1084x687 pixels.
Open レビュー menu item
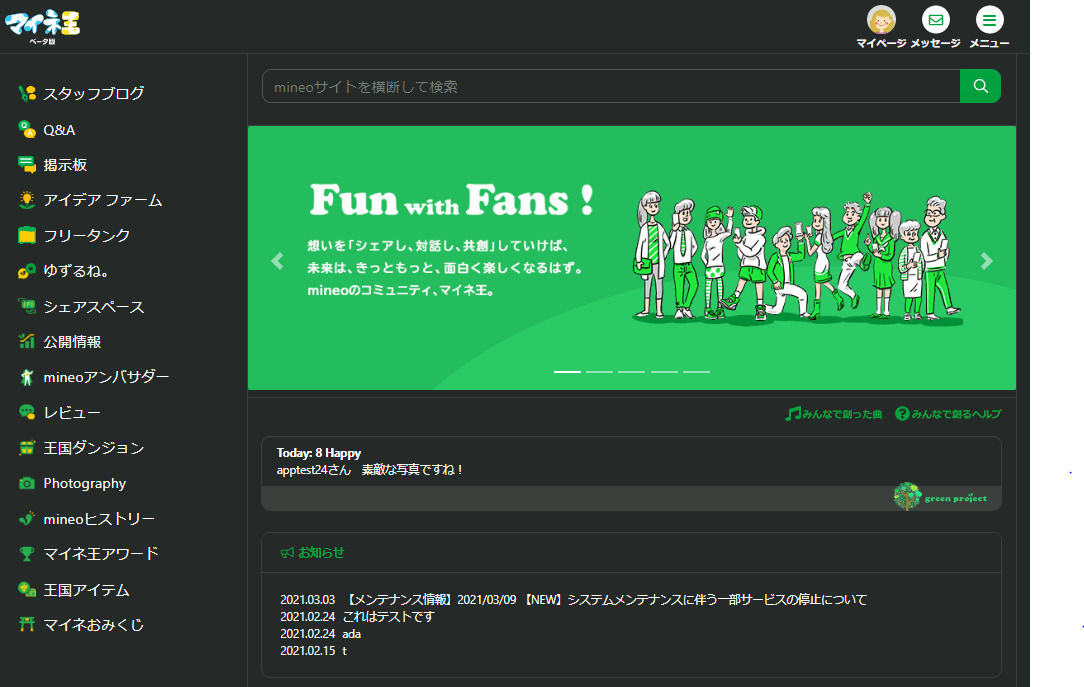coord(72,413)
